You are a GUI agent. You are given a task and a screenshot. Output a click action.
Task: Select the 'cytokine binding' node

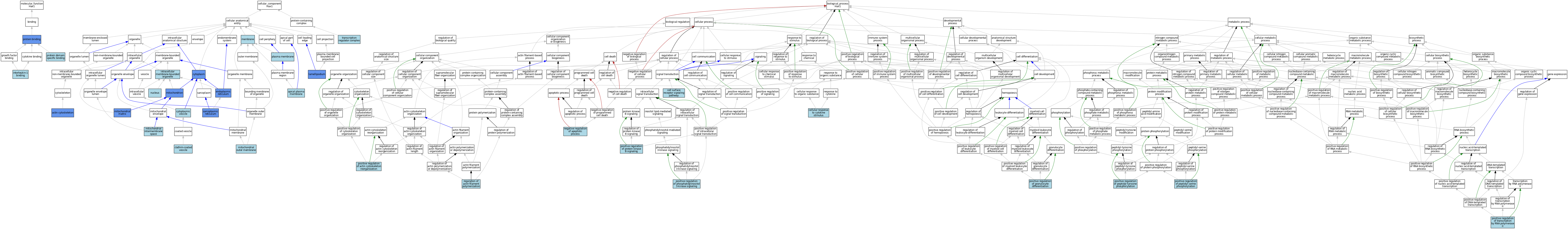pos(32,57)
